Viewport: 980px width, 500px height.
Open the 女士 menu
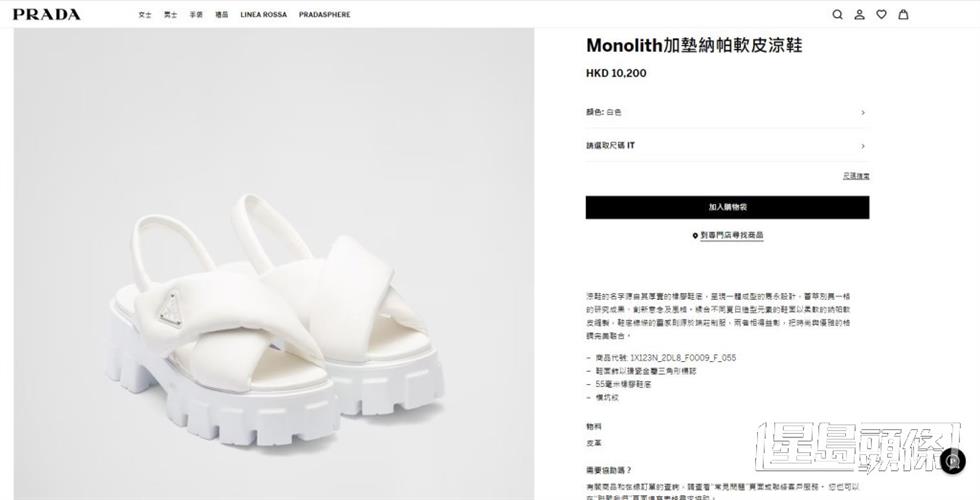pyautogui.click(x=145, y=14)
